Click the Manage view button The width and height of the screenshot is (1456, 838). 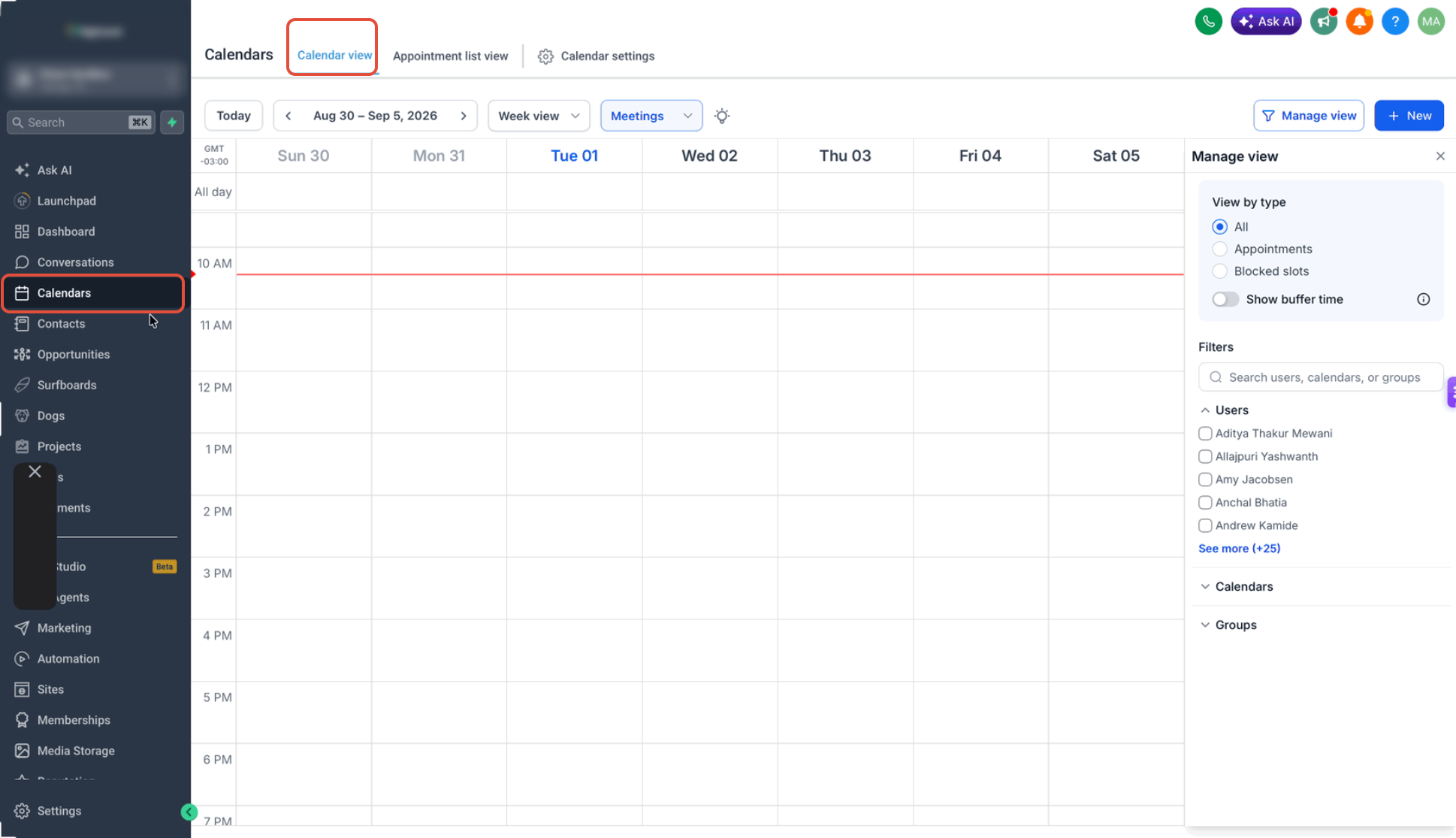click(1309, 116)
